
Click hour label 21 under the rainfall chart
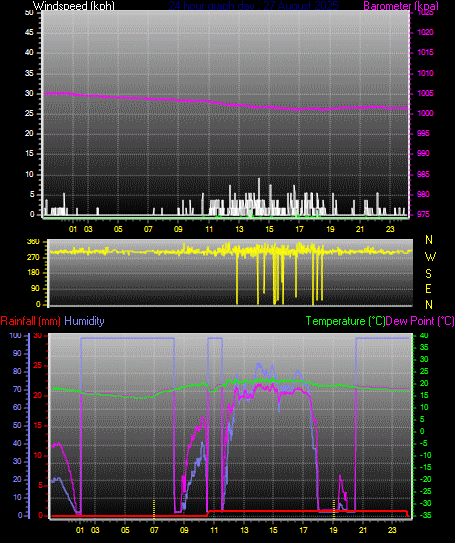(363, 530)
